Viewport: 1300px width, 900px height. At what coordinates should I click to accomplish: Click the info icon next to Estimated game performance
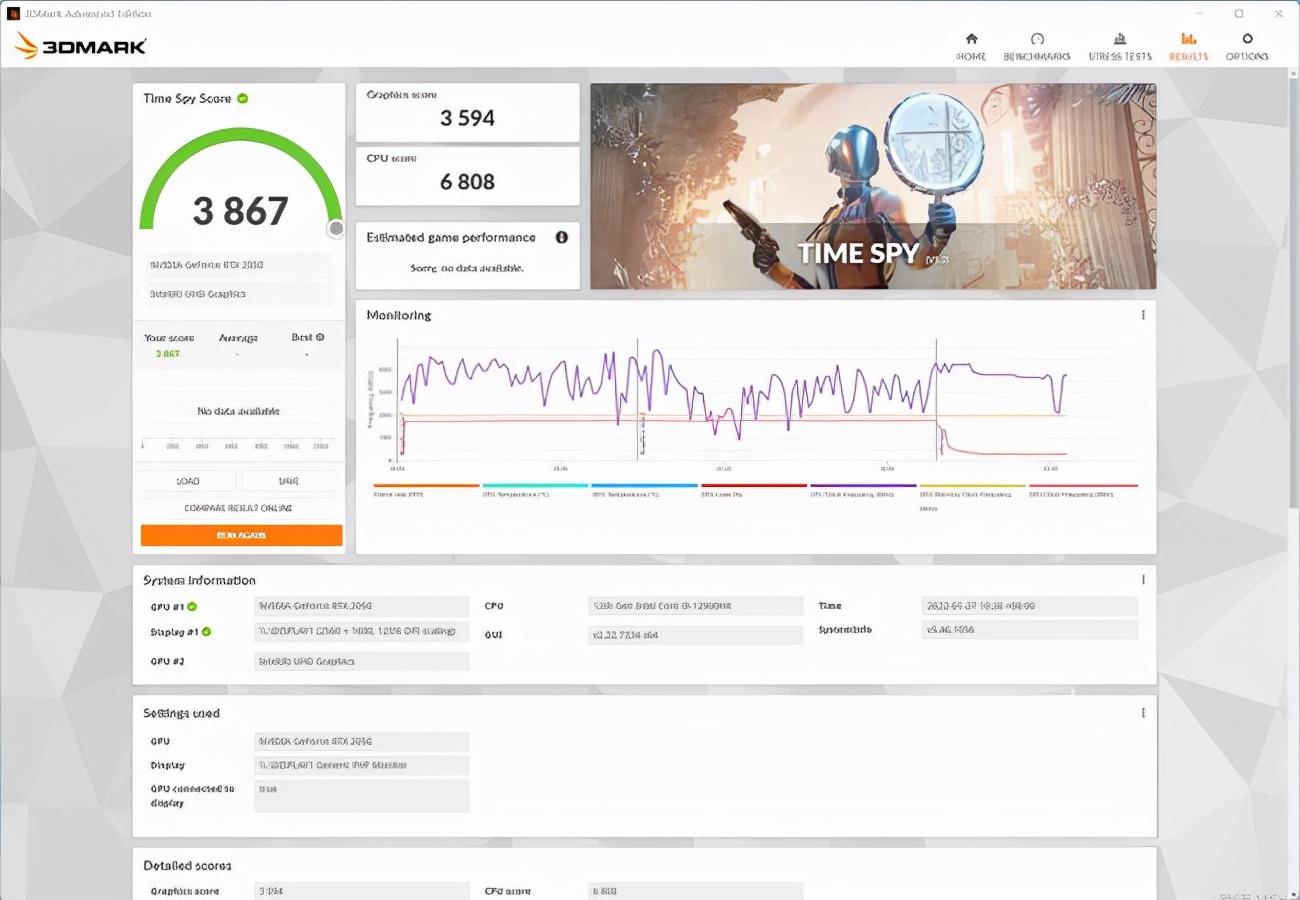[561, 238]
